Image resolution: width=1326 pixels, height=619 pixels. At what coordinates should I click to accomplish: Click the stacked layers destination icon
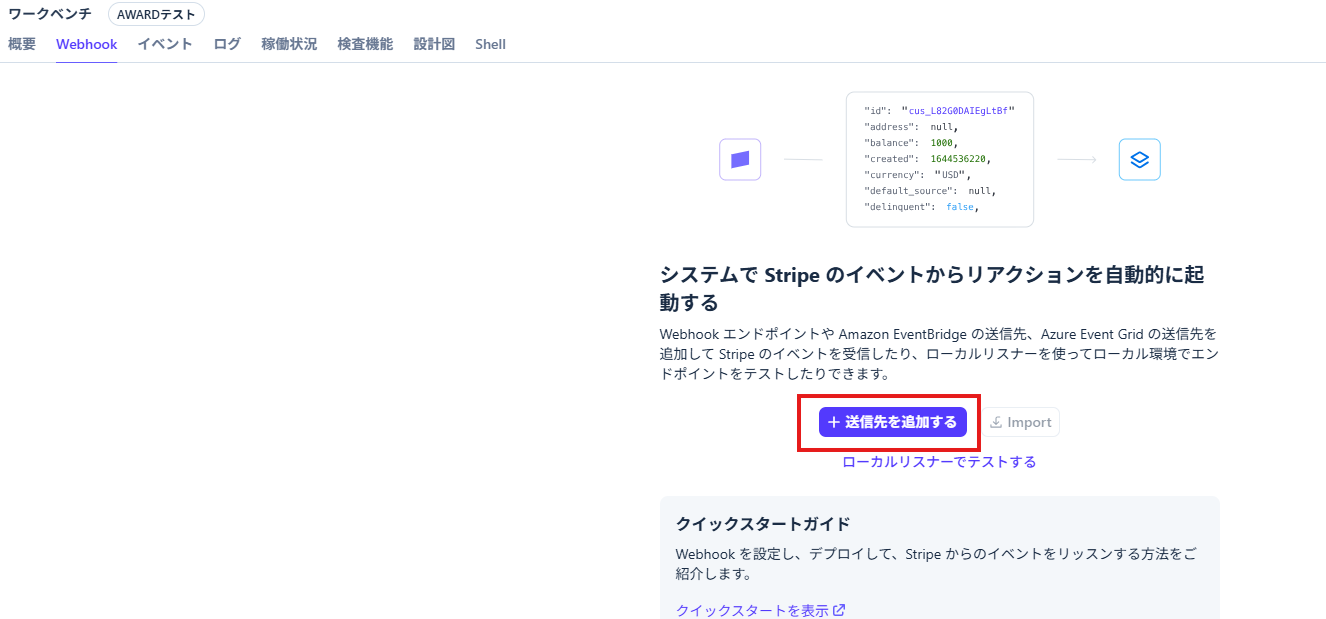(x=1139, y=159)
